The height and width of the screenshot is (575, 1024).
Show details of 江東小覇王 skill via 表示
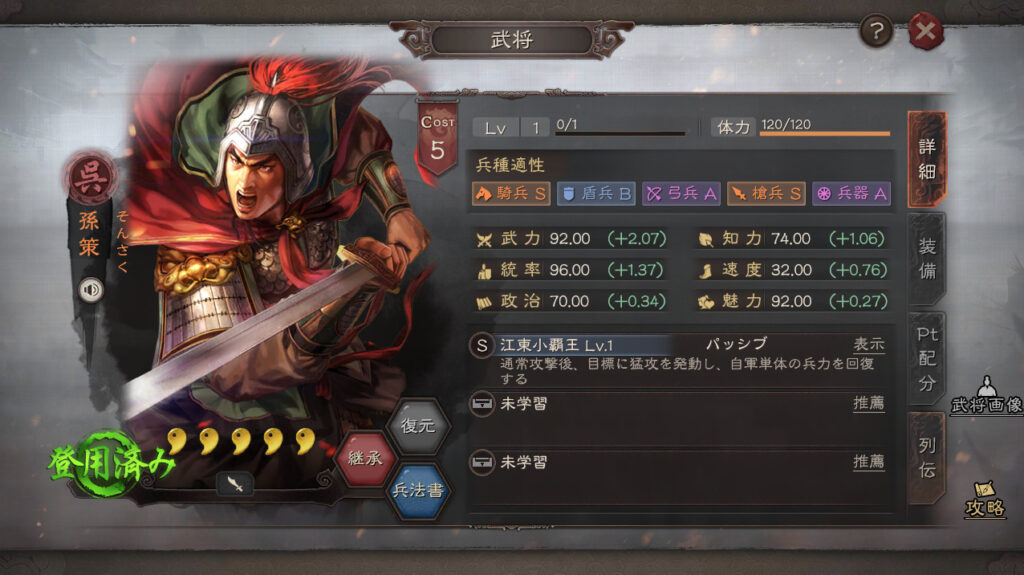869,344
